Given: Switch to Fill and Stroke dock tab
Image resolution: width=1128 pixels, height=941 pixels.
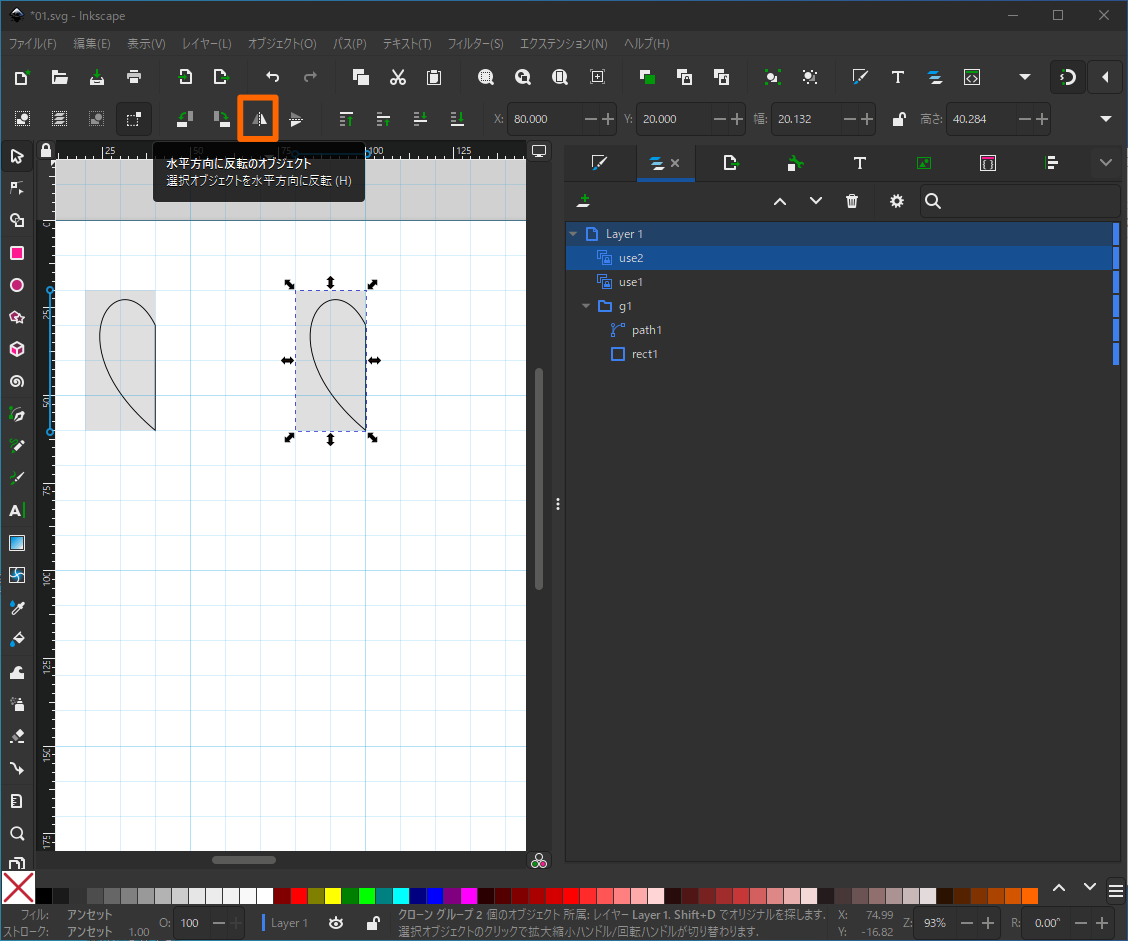Looking at the screenshot, I should pyautogui.click(x=599, y=163).
